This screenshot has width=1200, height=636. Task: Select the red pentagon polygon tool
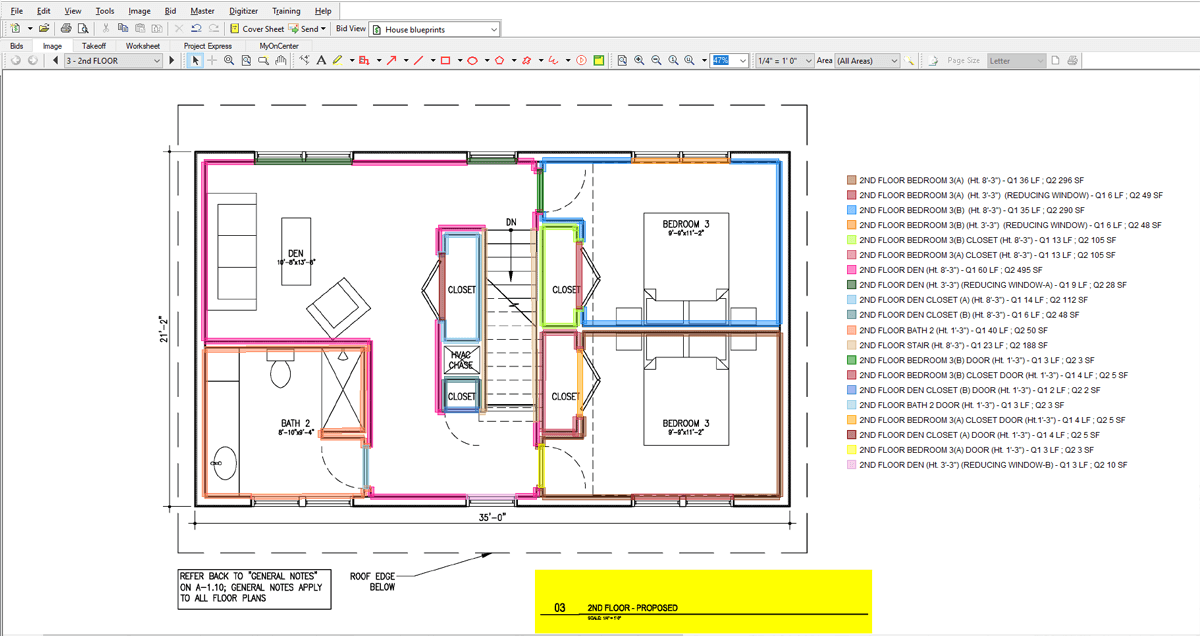[499, 61]
